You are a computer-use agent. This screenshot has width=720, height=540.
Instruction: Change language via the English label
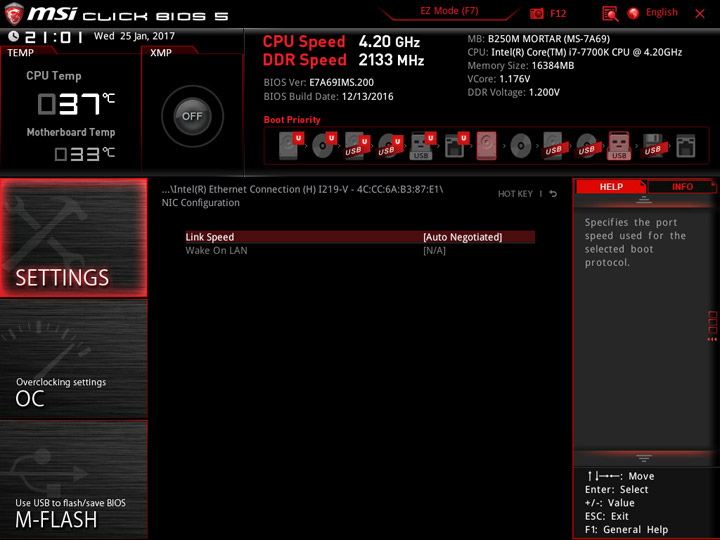click(x=662, y=13)
